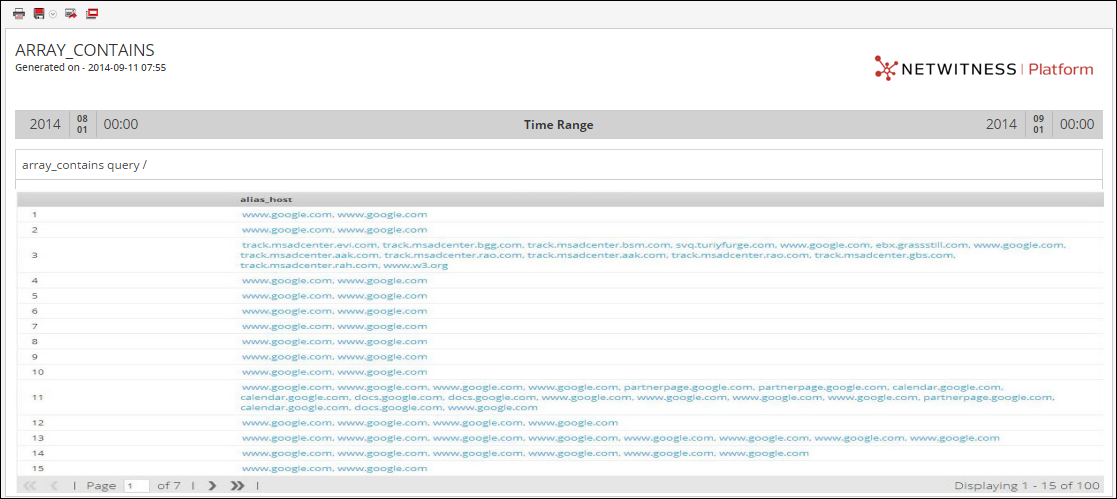Open the ebx.grassstill.com link
This screenshot has width=1117, height=499.
(x=922, y=245)
